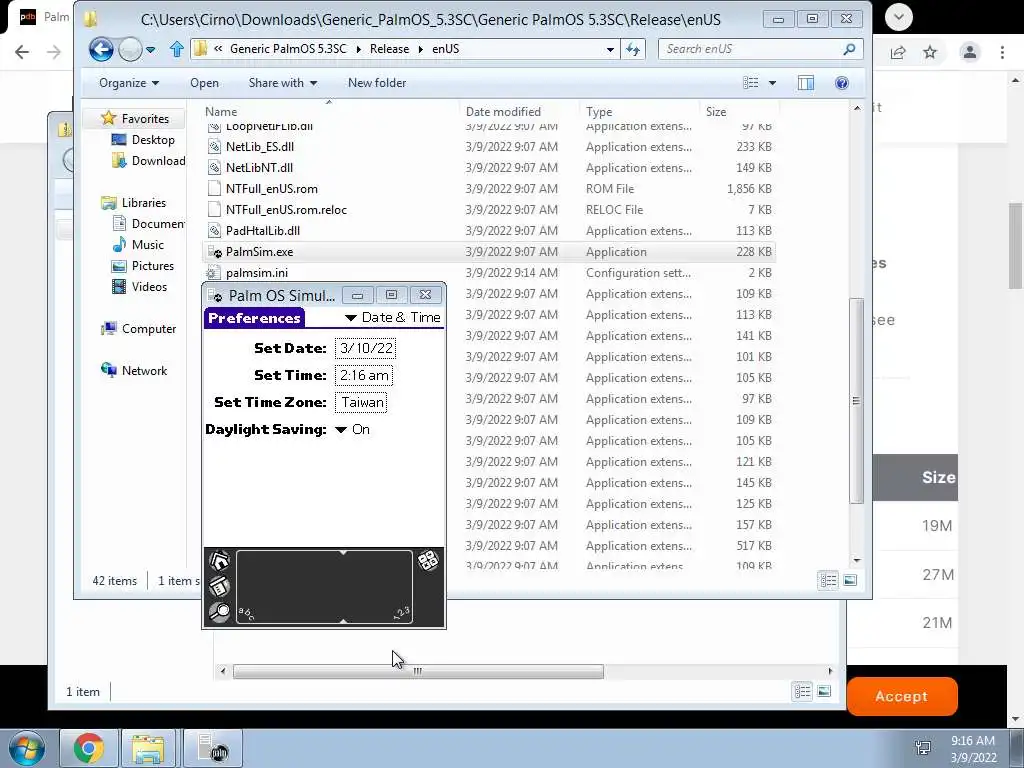This screenshot has height=768, width=1024.
Task: Click the Type column header
Action: [x=599, y=112]
